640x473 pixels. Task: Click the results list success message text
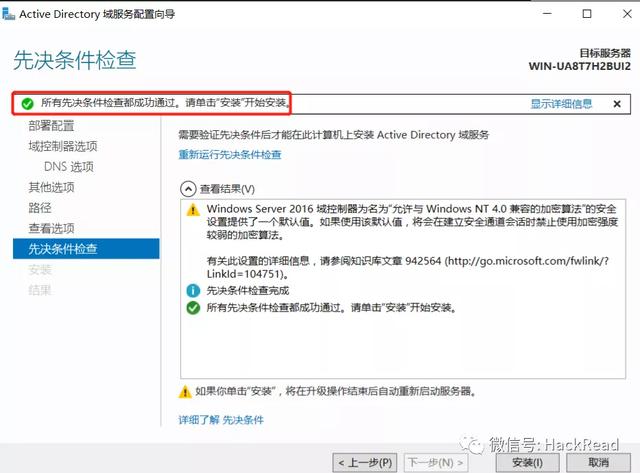331,308
